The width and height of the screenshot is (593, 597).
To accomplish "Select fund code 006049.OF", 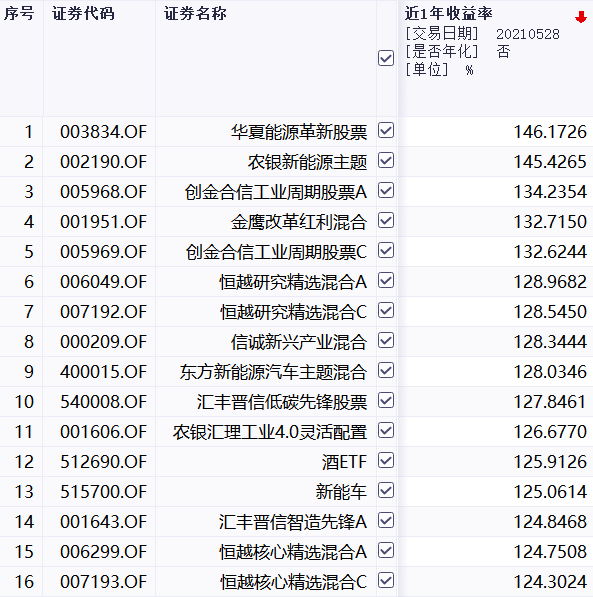I will 103,282.
